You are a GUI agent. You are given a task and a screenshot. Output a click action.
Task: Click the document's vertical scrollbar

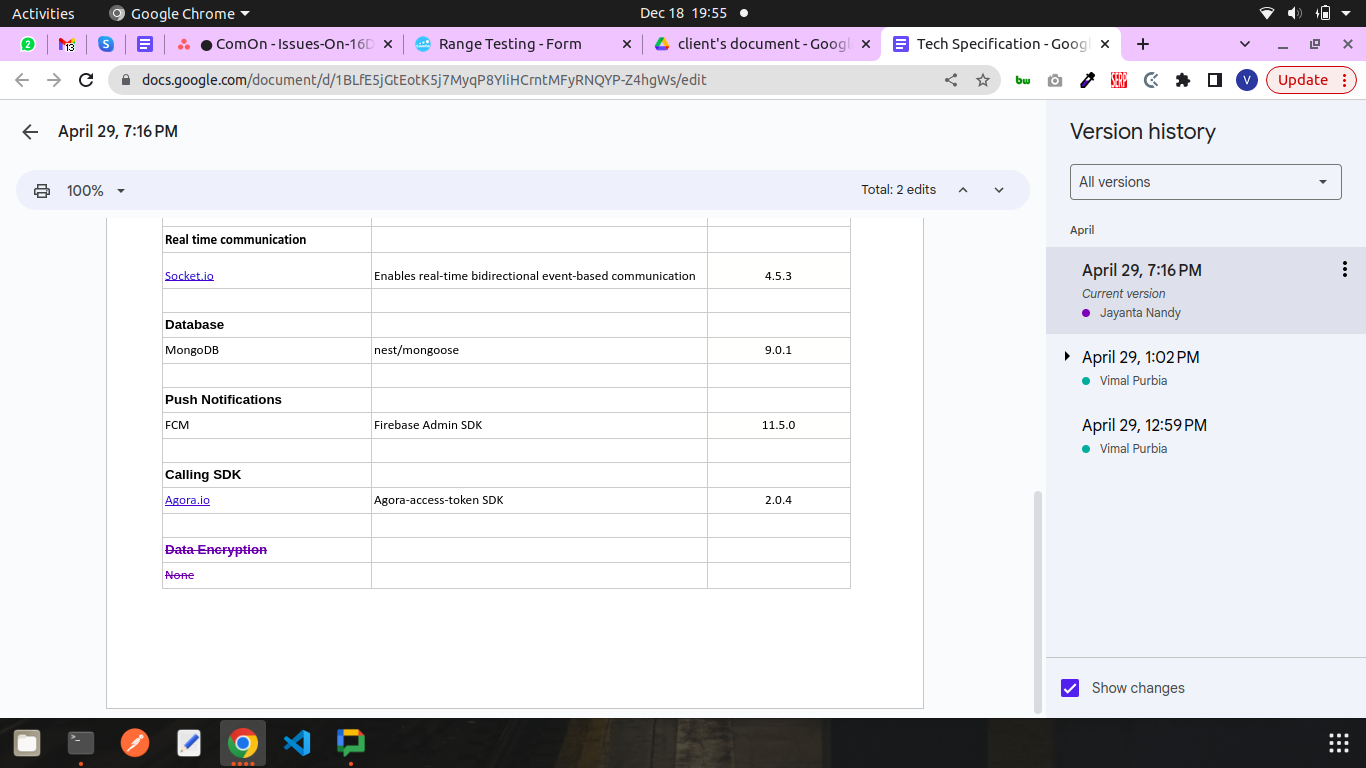pos(1037,600)
